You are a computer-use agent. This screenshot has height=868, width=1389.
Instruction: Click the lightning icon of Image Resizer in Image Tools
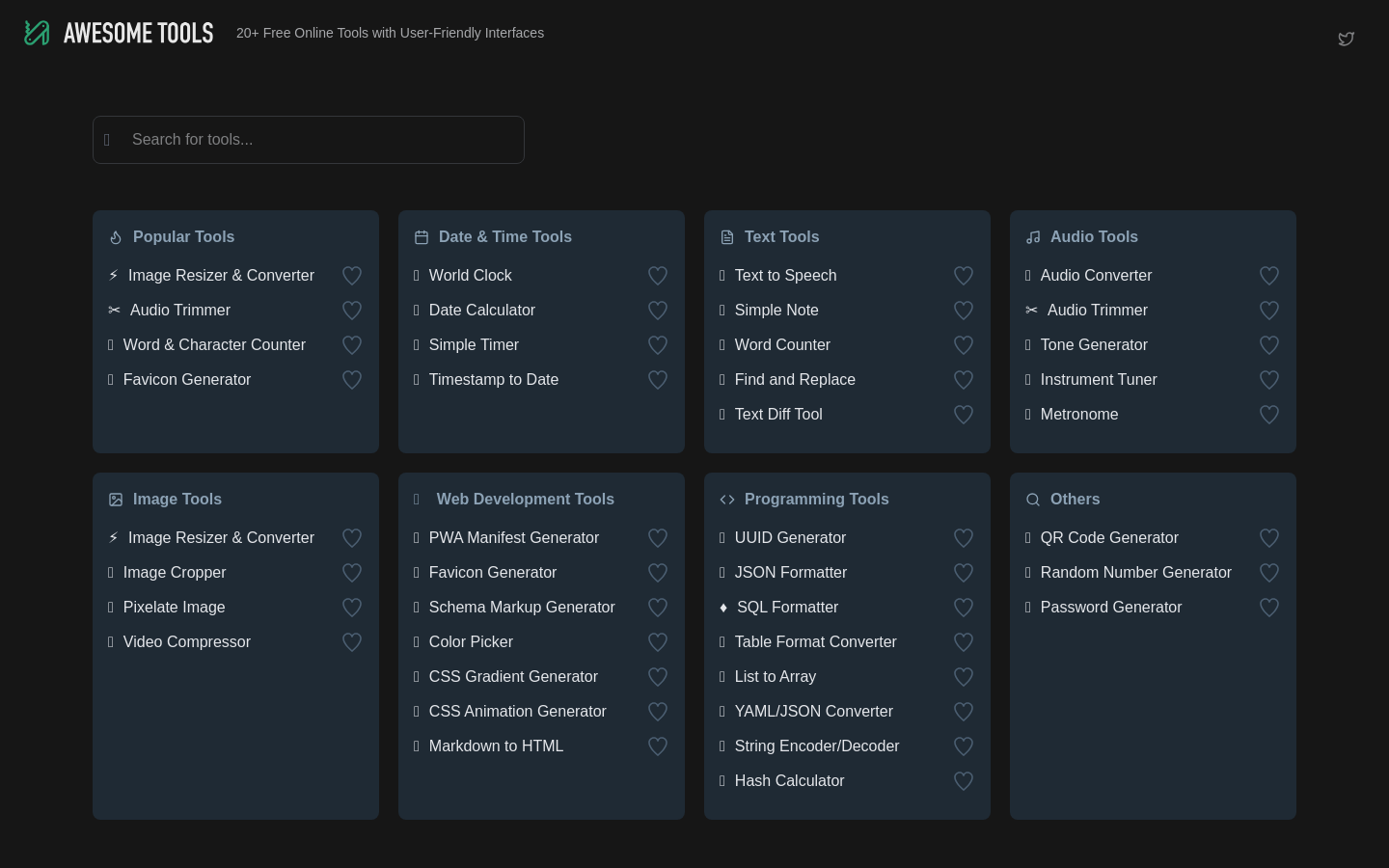(113, 538)
